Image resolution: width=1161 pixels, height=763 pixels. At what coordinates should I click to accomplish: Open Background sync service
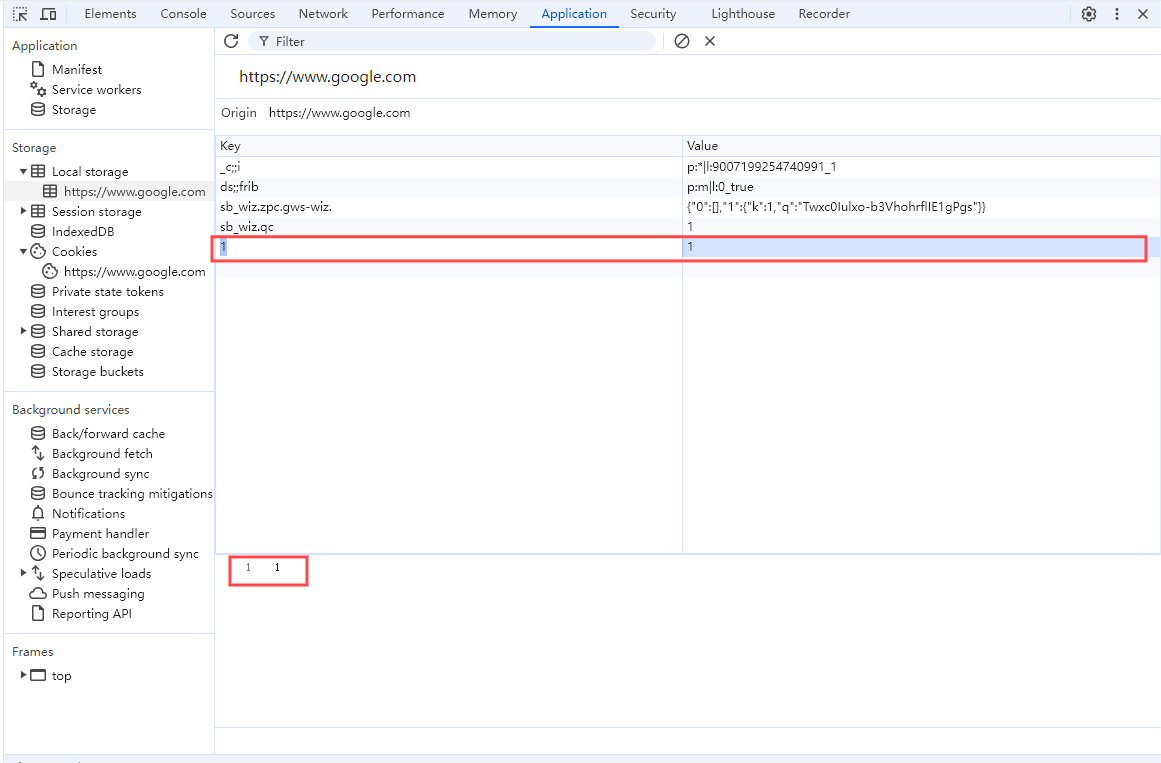(101, 474)
